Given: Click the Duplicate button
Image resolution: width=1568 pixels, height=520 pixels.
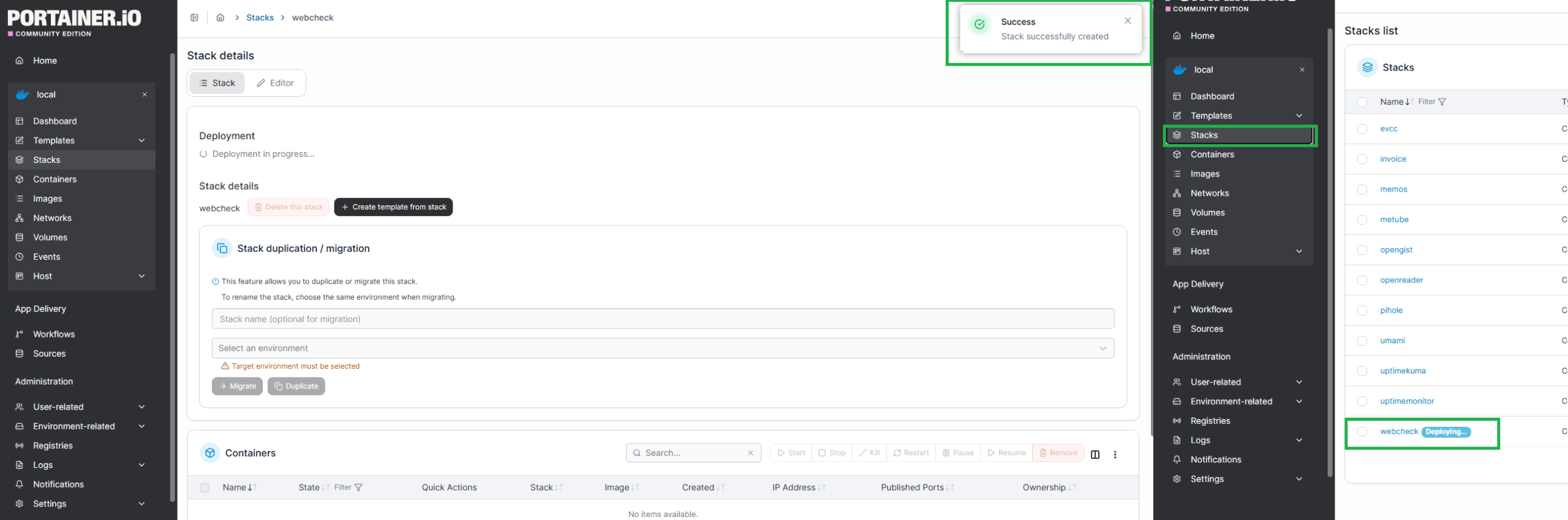Looking at the screenshot, I should pos(296,386).
